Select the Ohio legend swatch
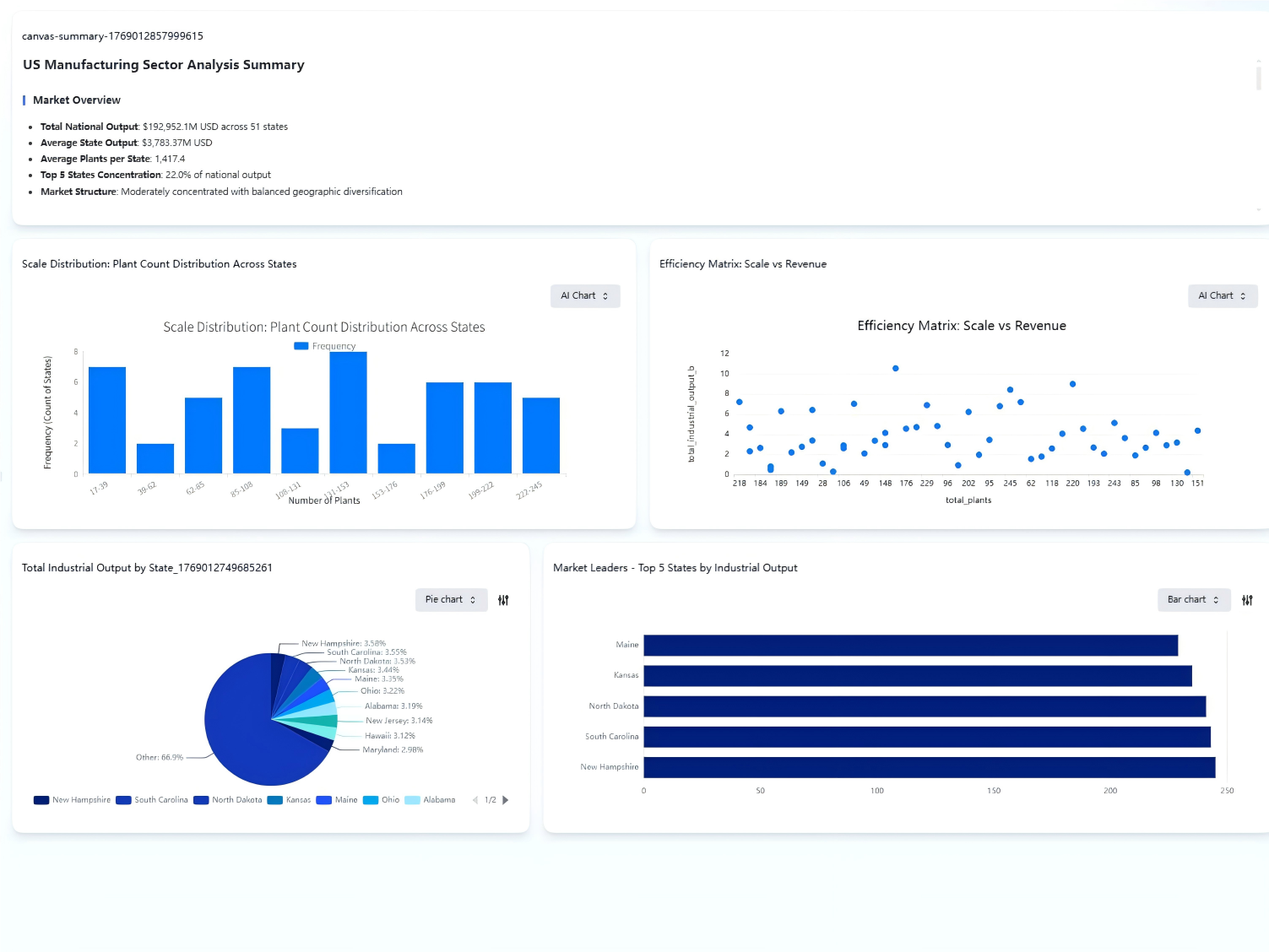The image size is (1269, 952). [x=370, y=799]
